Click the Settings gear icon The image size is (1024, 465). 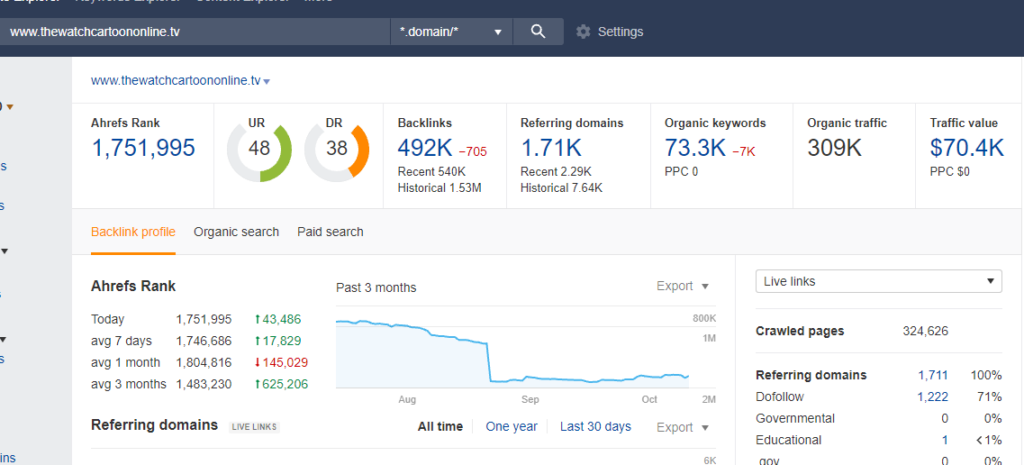pyautogui.click(x=583, y=31)
